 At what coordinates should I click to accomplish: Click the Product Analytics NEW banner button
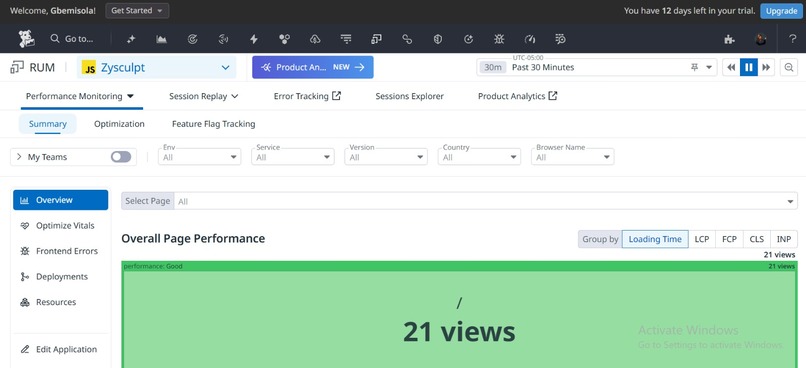coord(313,67)
